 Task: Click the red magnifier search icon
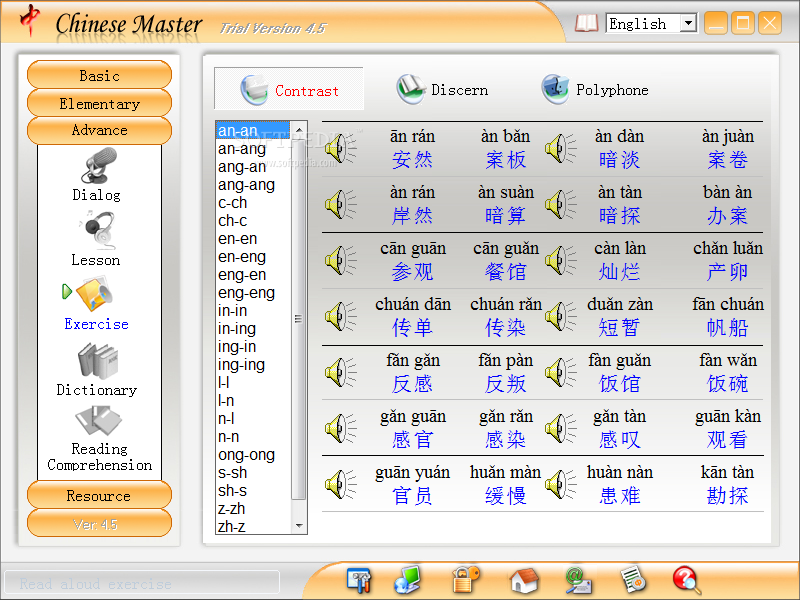click(x=687, y=581)
